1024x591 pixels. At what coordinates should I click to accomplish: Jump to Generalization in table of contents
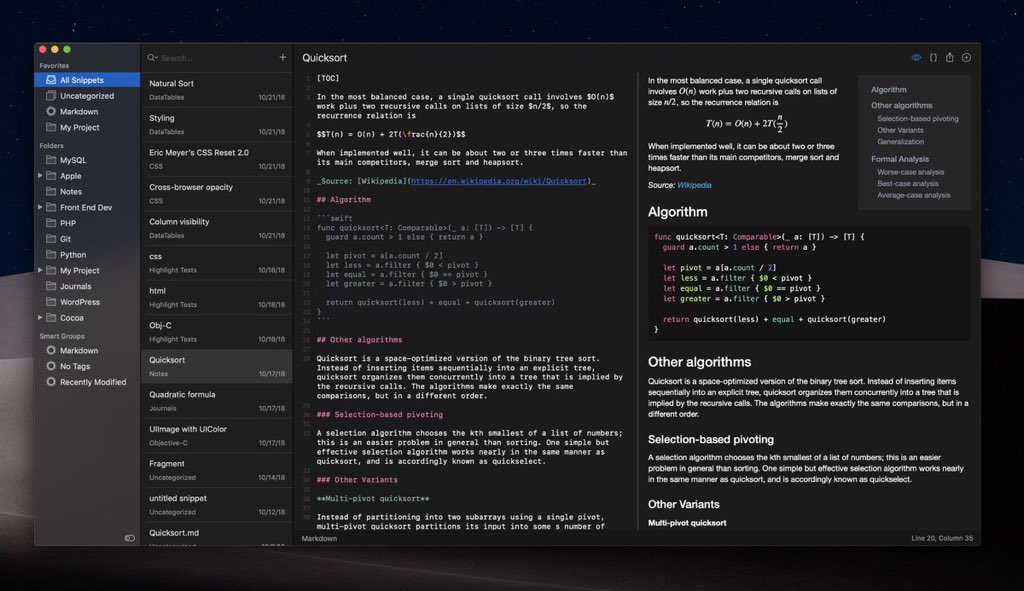pyautogui.click(x=900, y=142)
